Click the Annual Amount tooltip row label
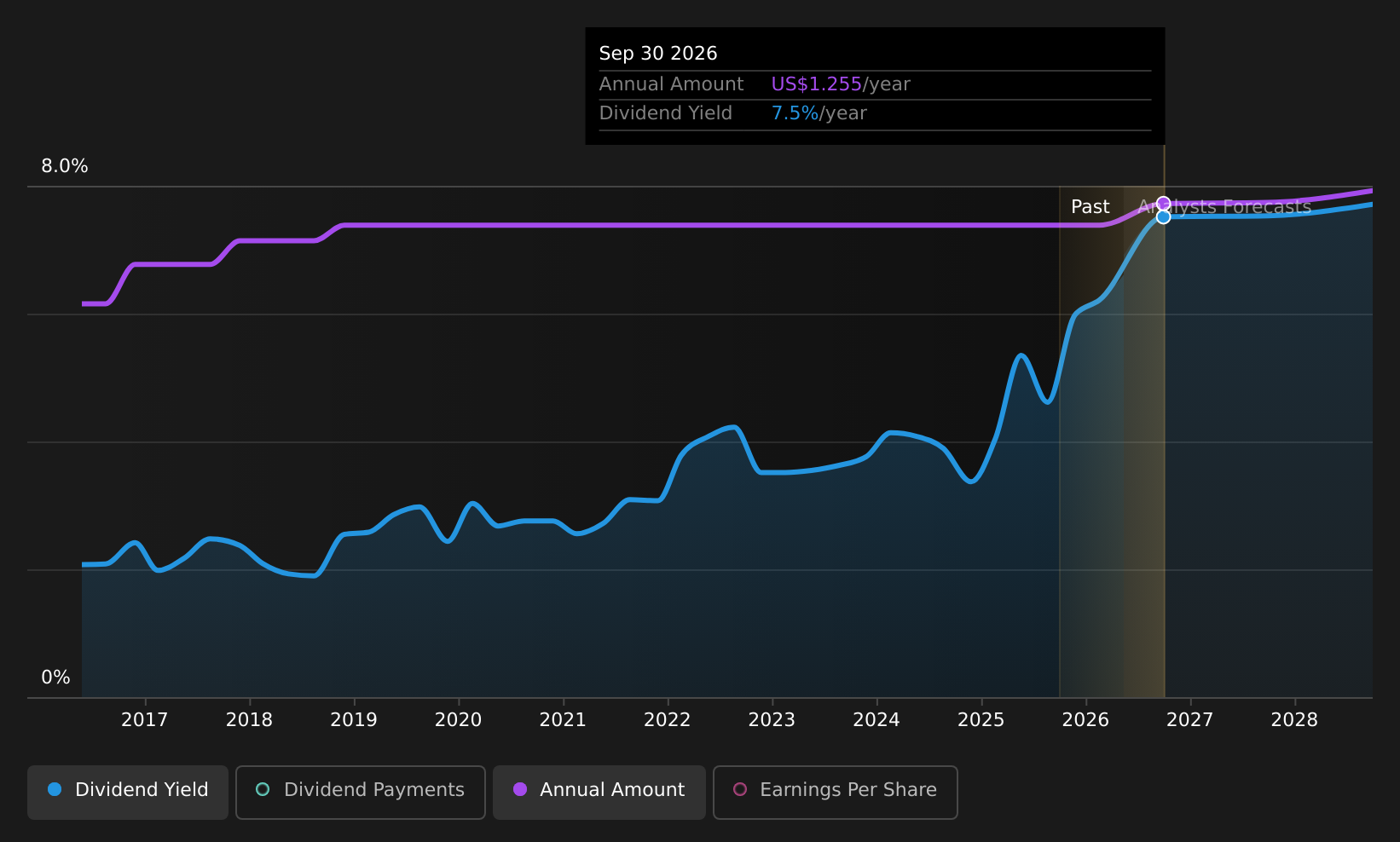Viewport: 1400px width, 842px height. pyautogui.click(x=671, y=84)
